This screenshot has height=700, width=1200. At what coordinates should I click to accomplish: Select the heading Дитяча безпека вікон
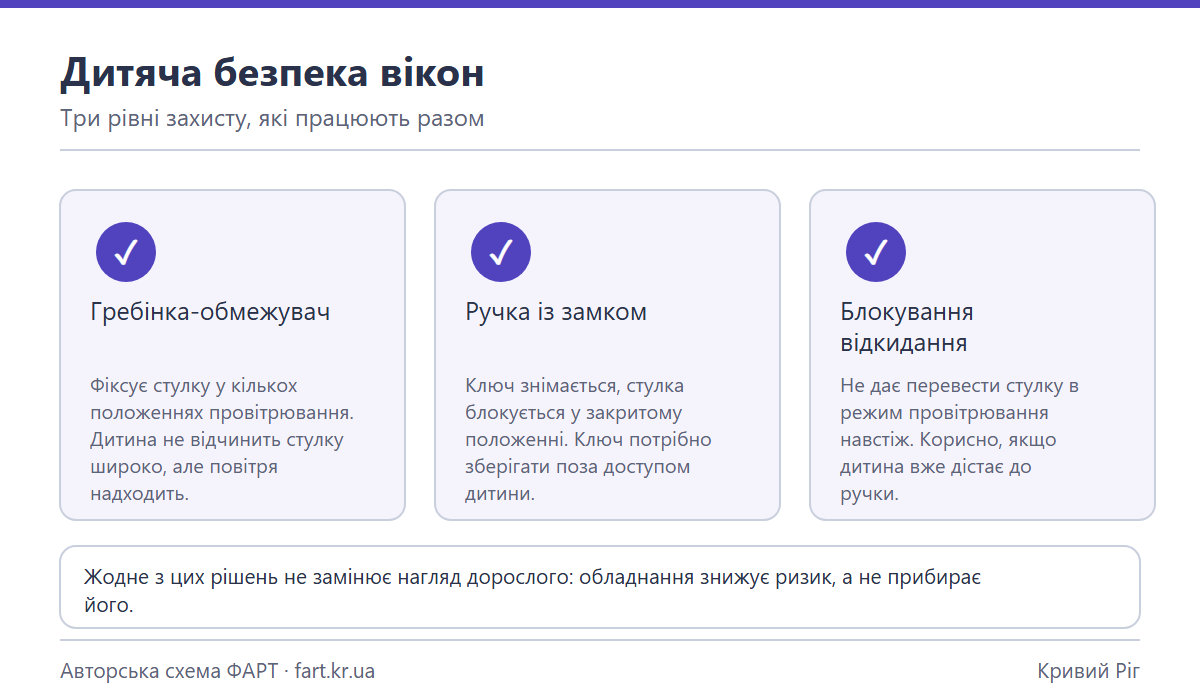click(x=272, y=73)
